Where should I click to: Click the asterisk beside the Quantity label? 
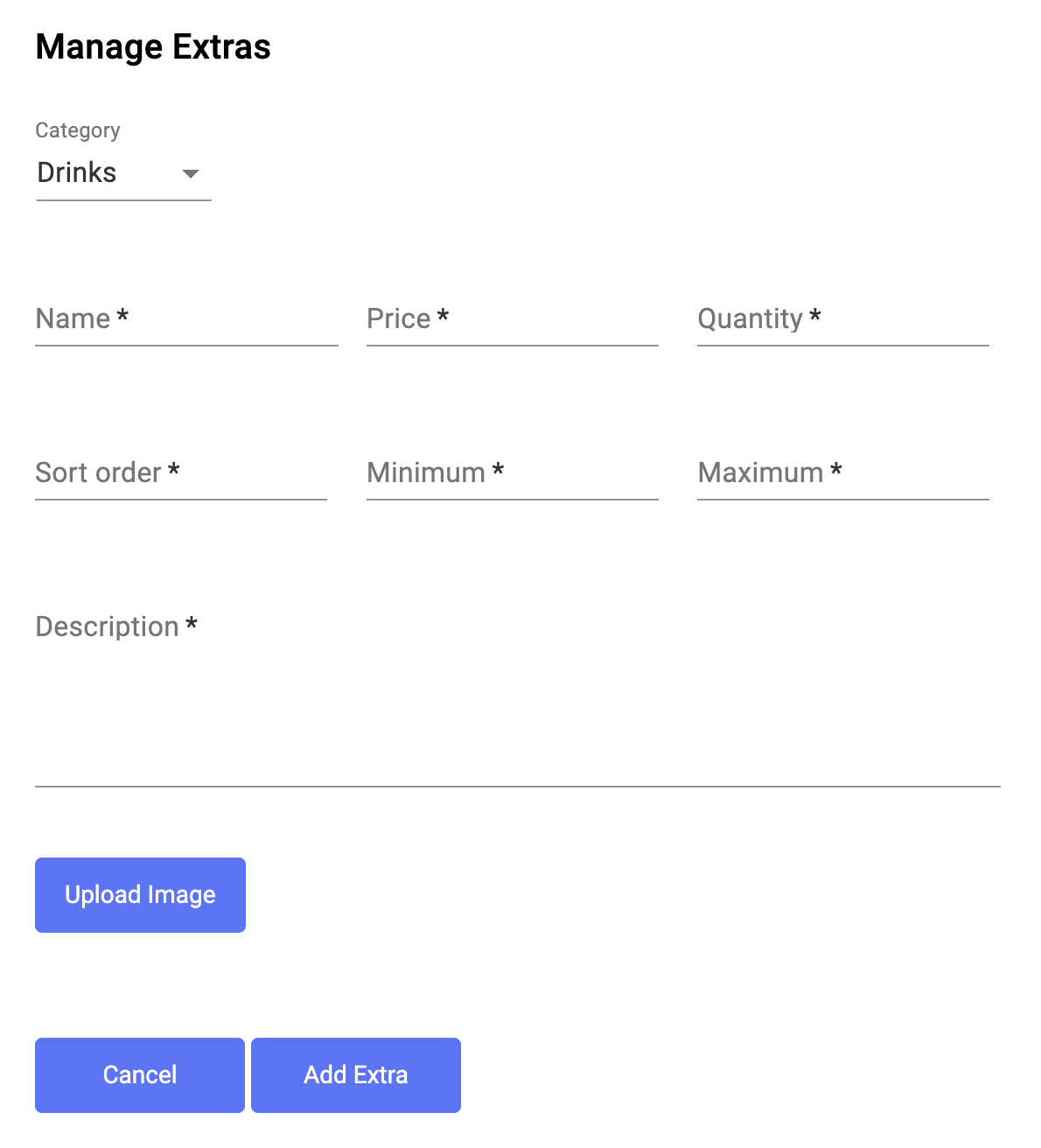tap(815, 316)
